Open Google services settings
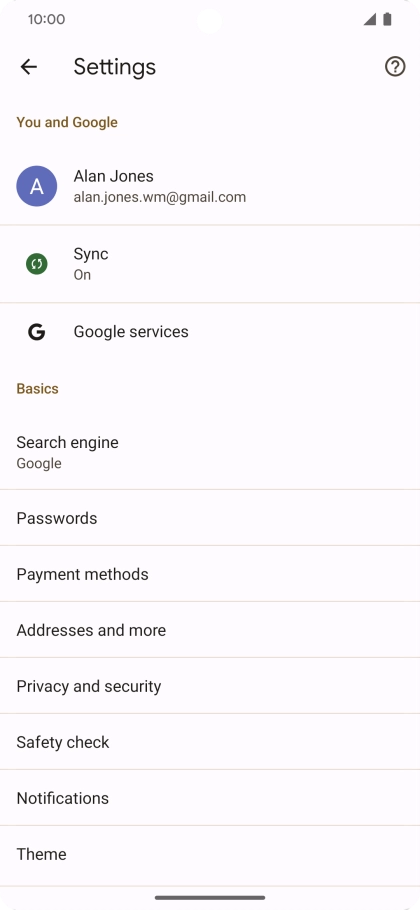Screen dimensions: 420x910 [210, 332]
